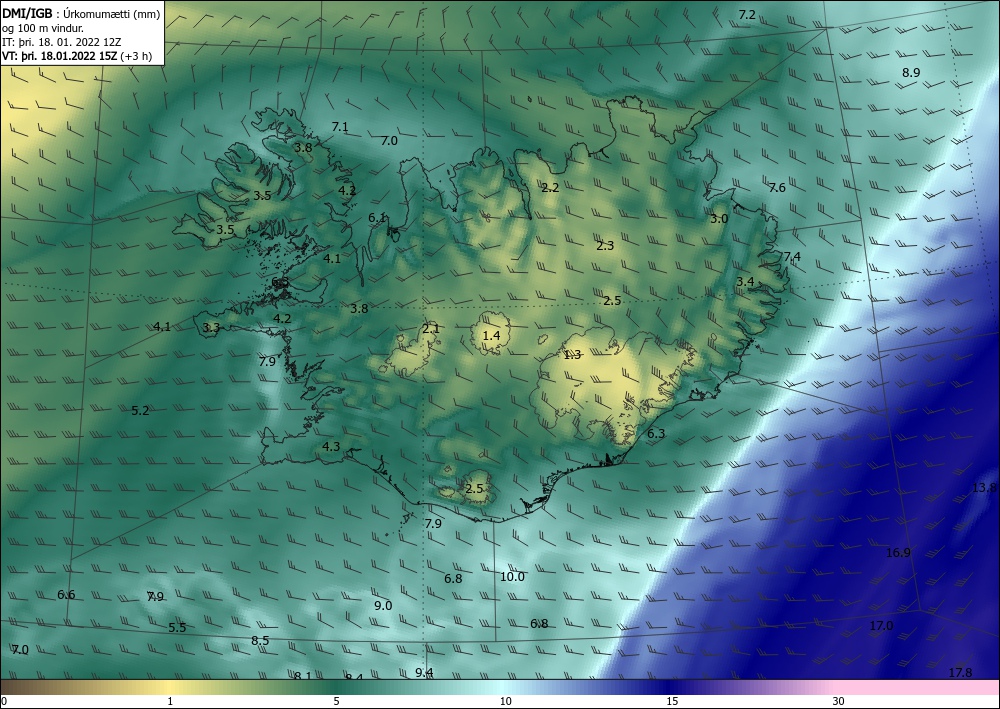
Task: Click the 16.9 value label
Action: [898, 553]
